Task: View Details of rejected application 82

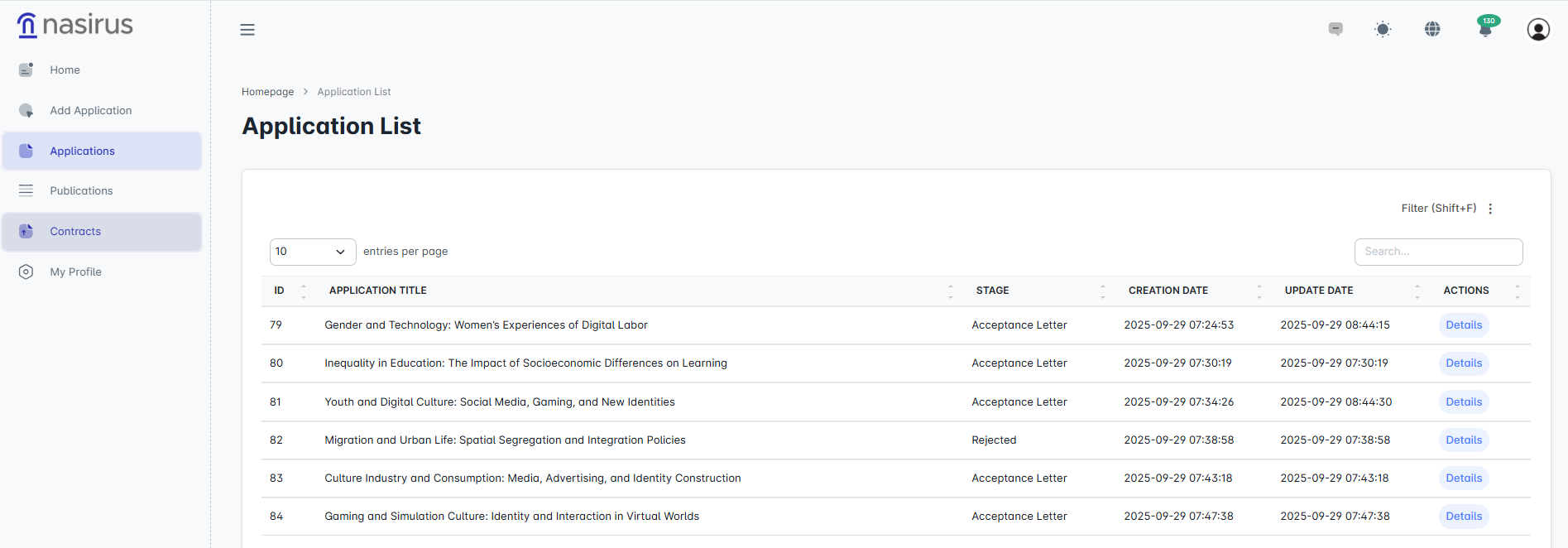Action: (x=1463, y=440)
